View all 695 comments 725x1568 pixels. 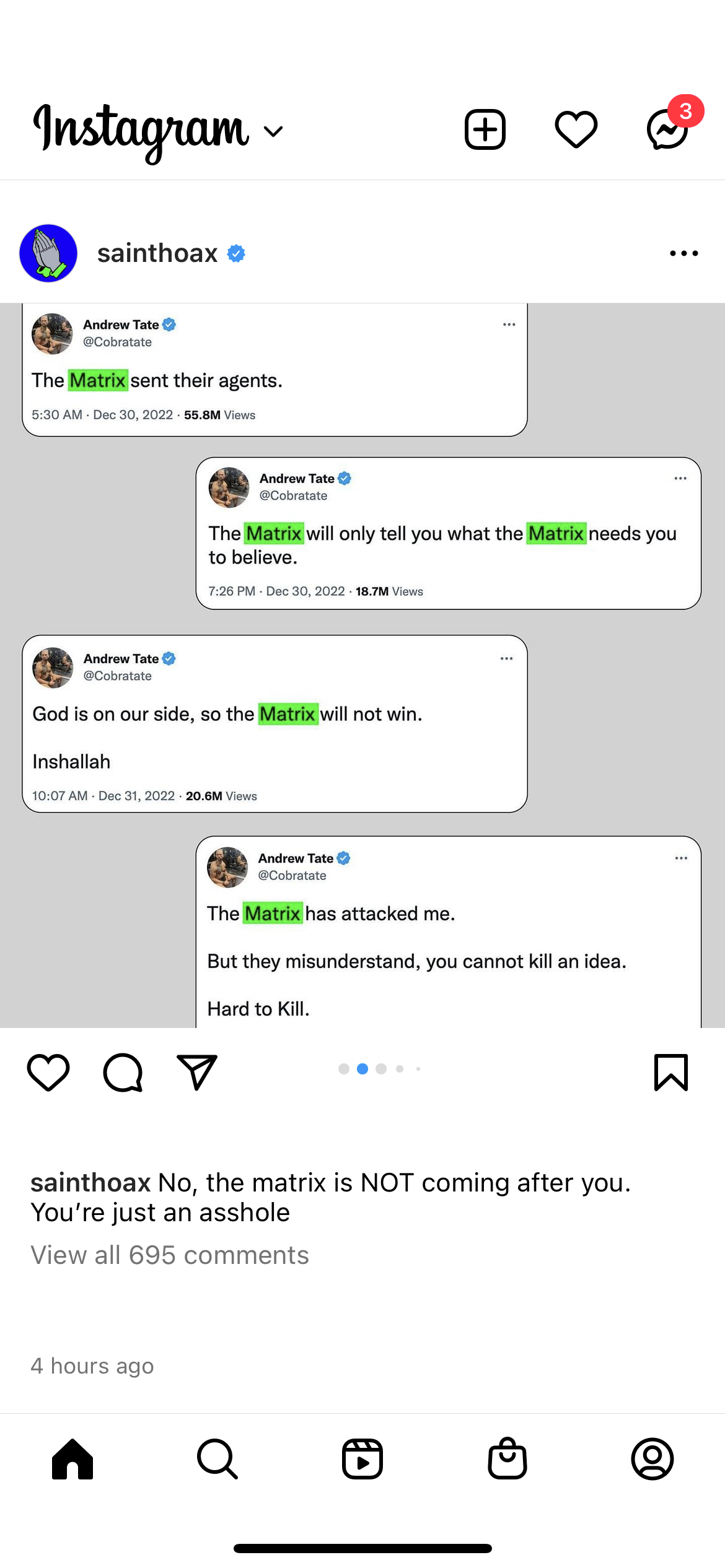point(170,1255)
